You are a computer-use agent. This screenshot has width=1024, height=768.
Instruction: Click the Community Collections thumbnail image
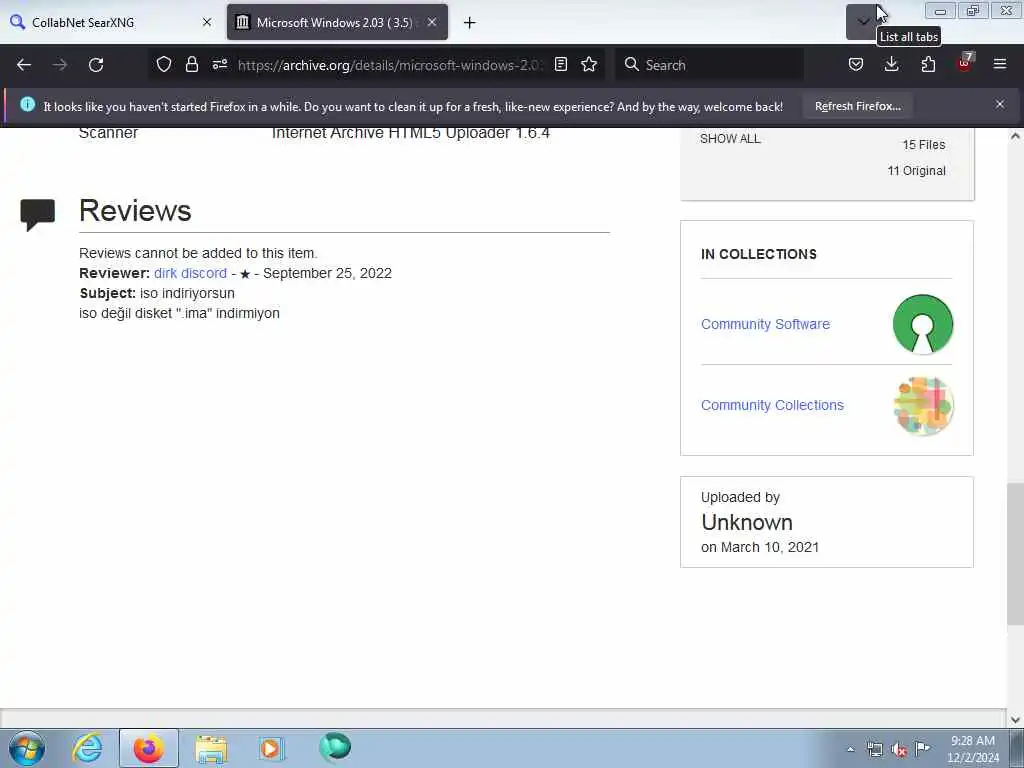pyautogui.click(x=923, y=406)
